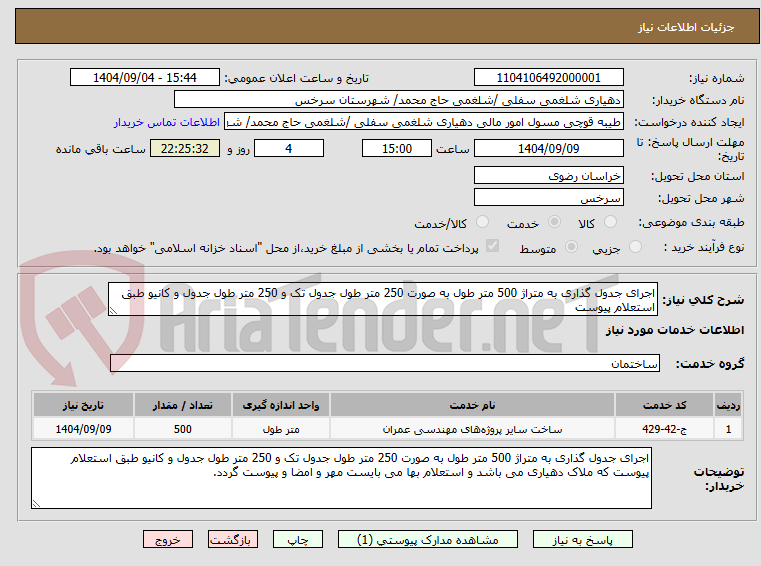Viewport: 761px width, 566px height.
Task: Click table date cell 1404/09/09
Action: tap(83, 429)
